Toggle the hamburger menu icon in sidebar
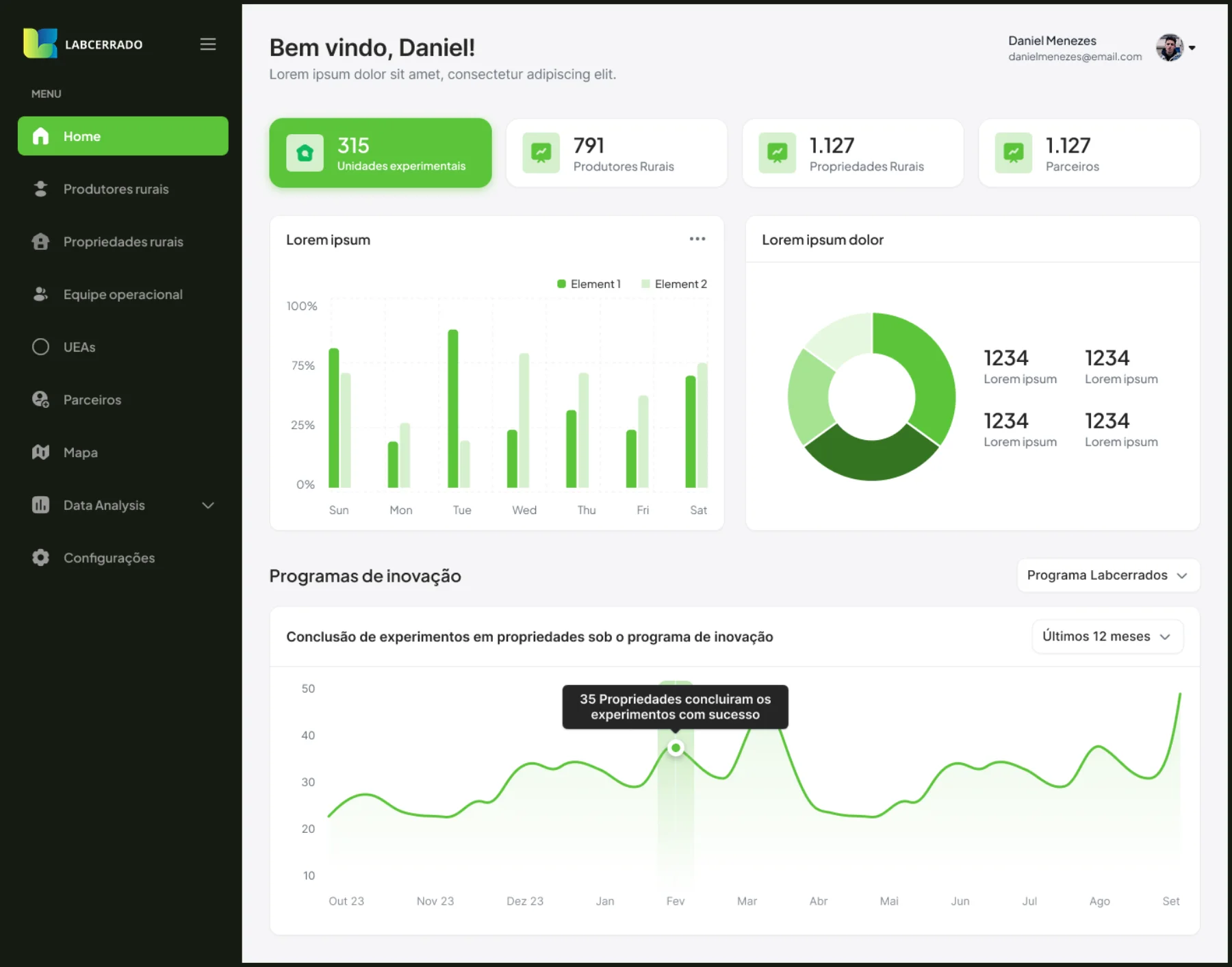 click(x=208, y=44)
